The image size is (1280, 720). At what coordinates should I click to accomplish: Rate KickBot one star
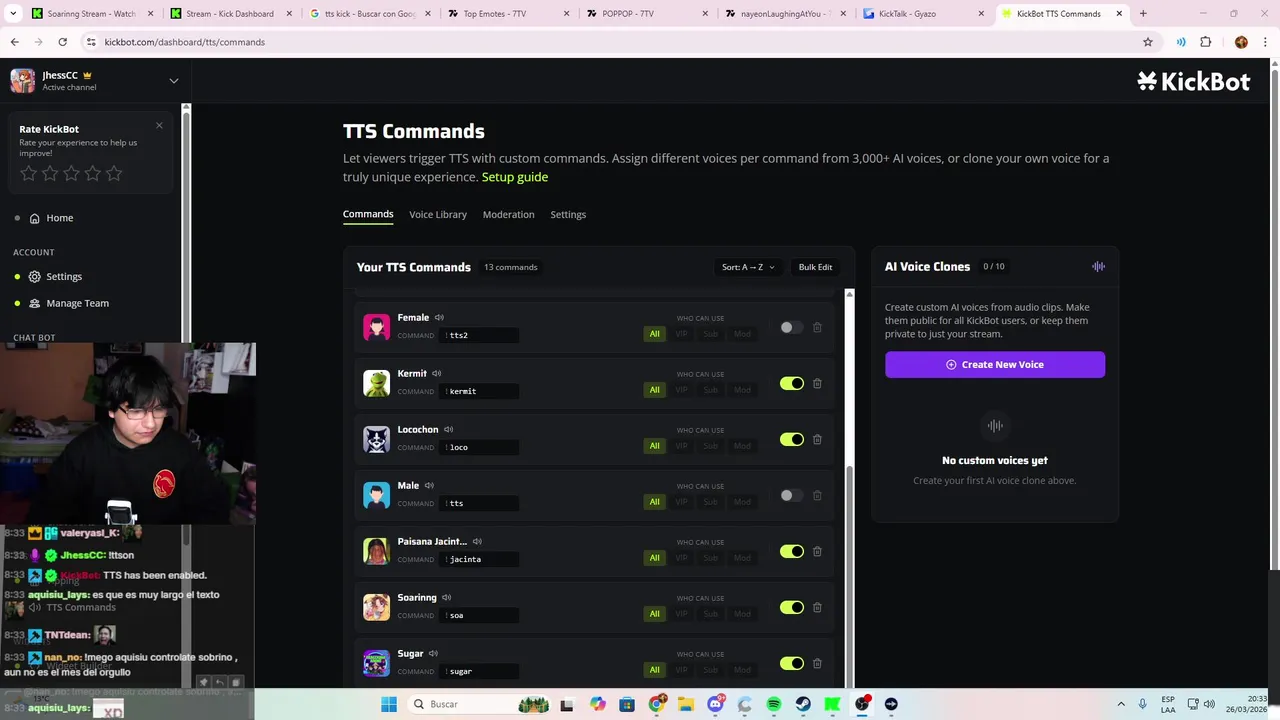pos(28,174)
